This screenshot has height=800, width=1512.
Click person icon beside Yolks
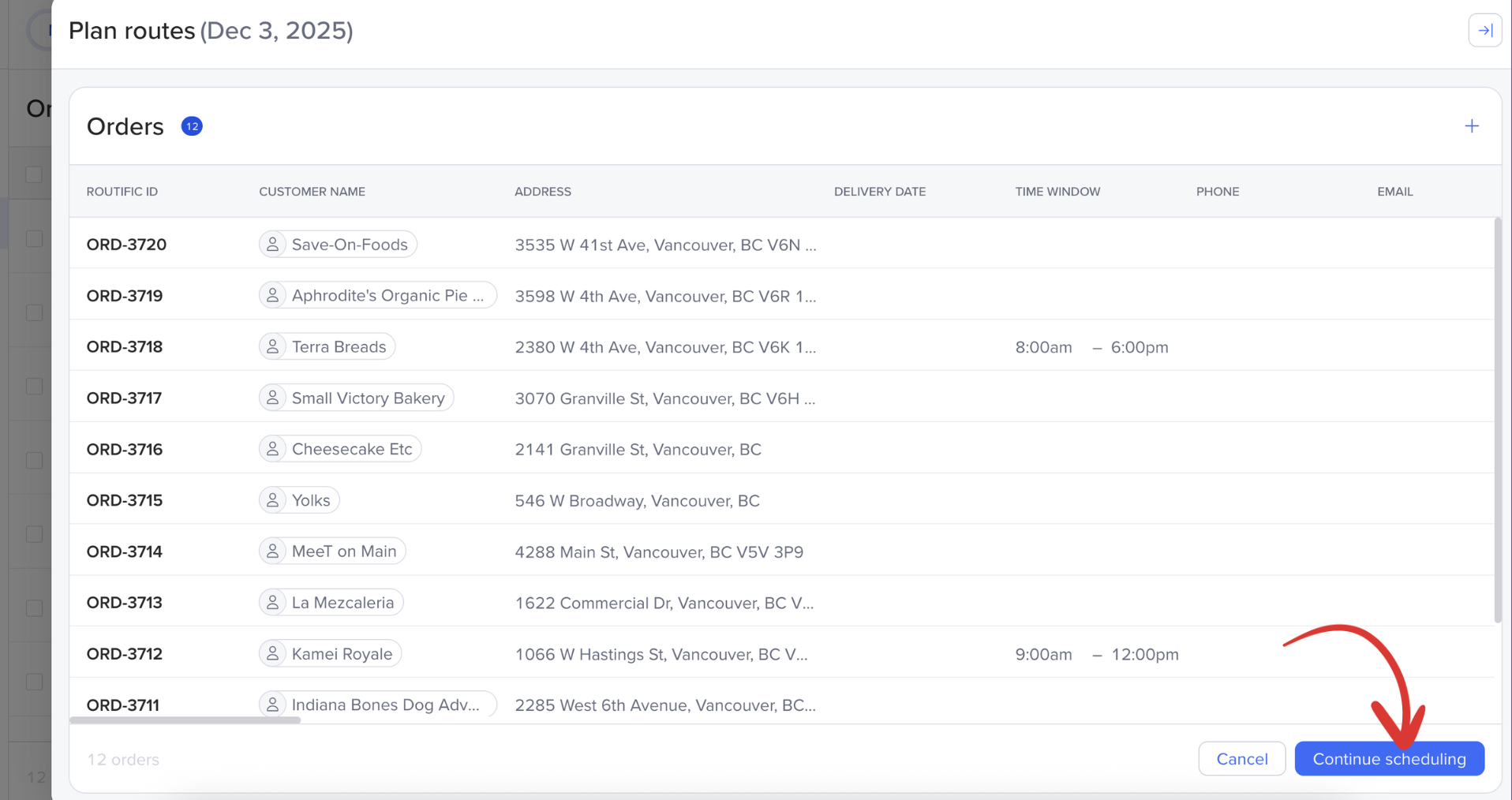pos(272,500)
